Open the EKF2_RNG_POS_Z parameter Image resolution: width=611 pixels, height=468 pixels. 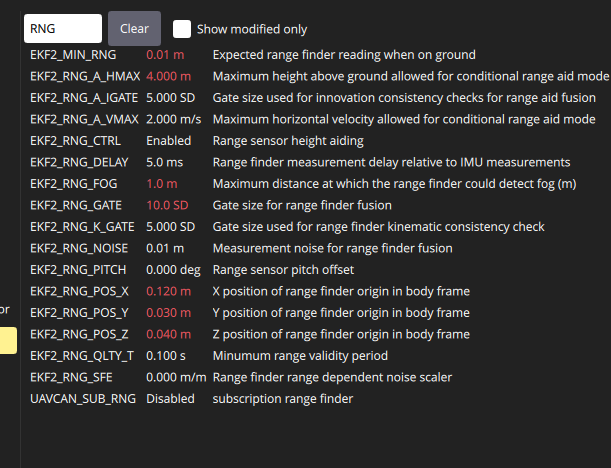pyautogui.click(x=80, y=334)
